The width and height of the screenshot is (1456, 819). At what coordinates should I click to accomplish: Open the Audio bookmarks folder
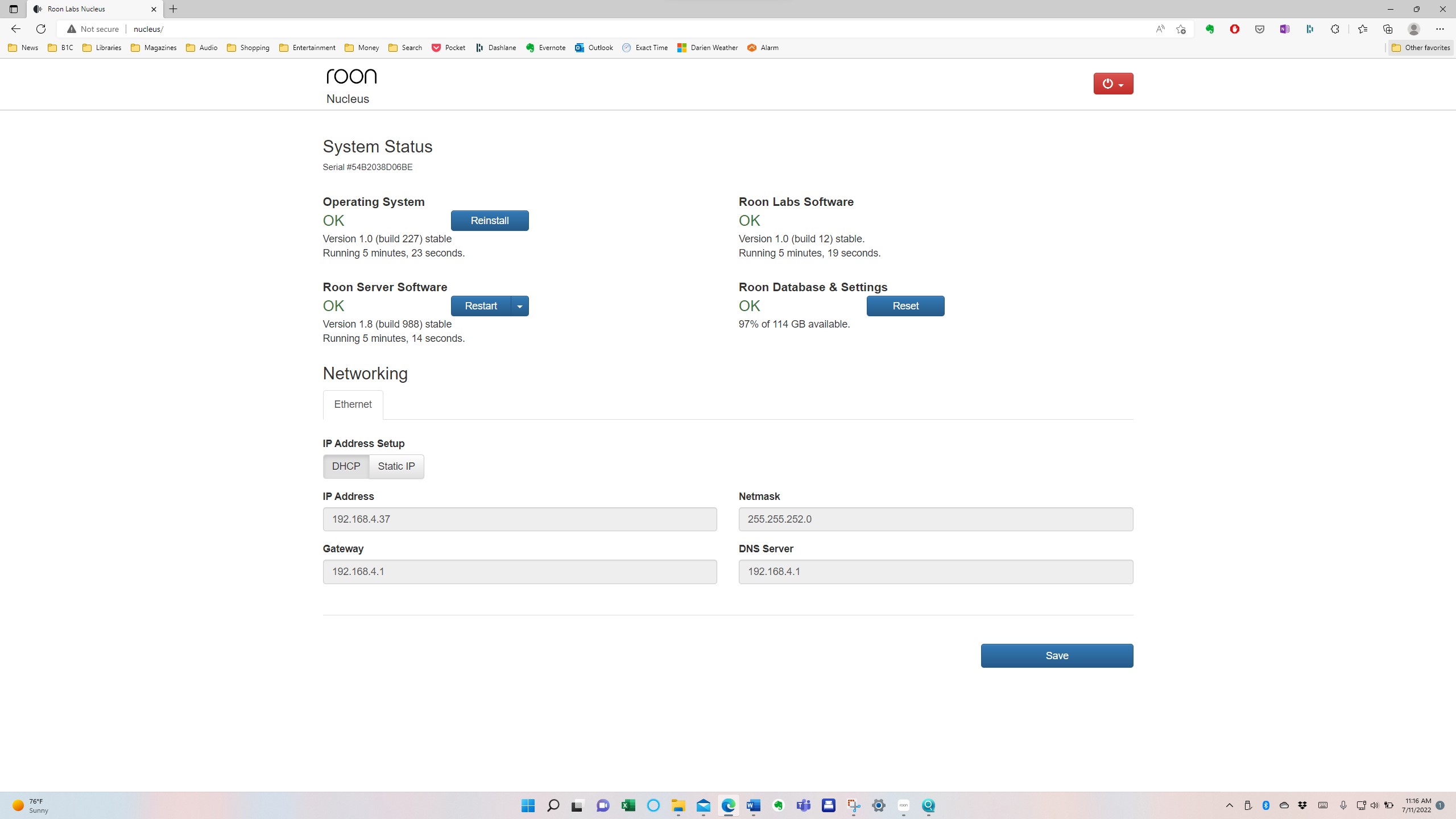click(202, 48)
